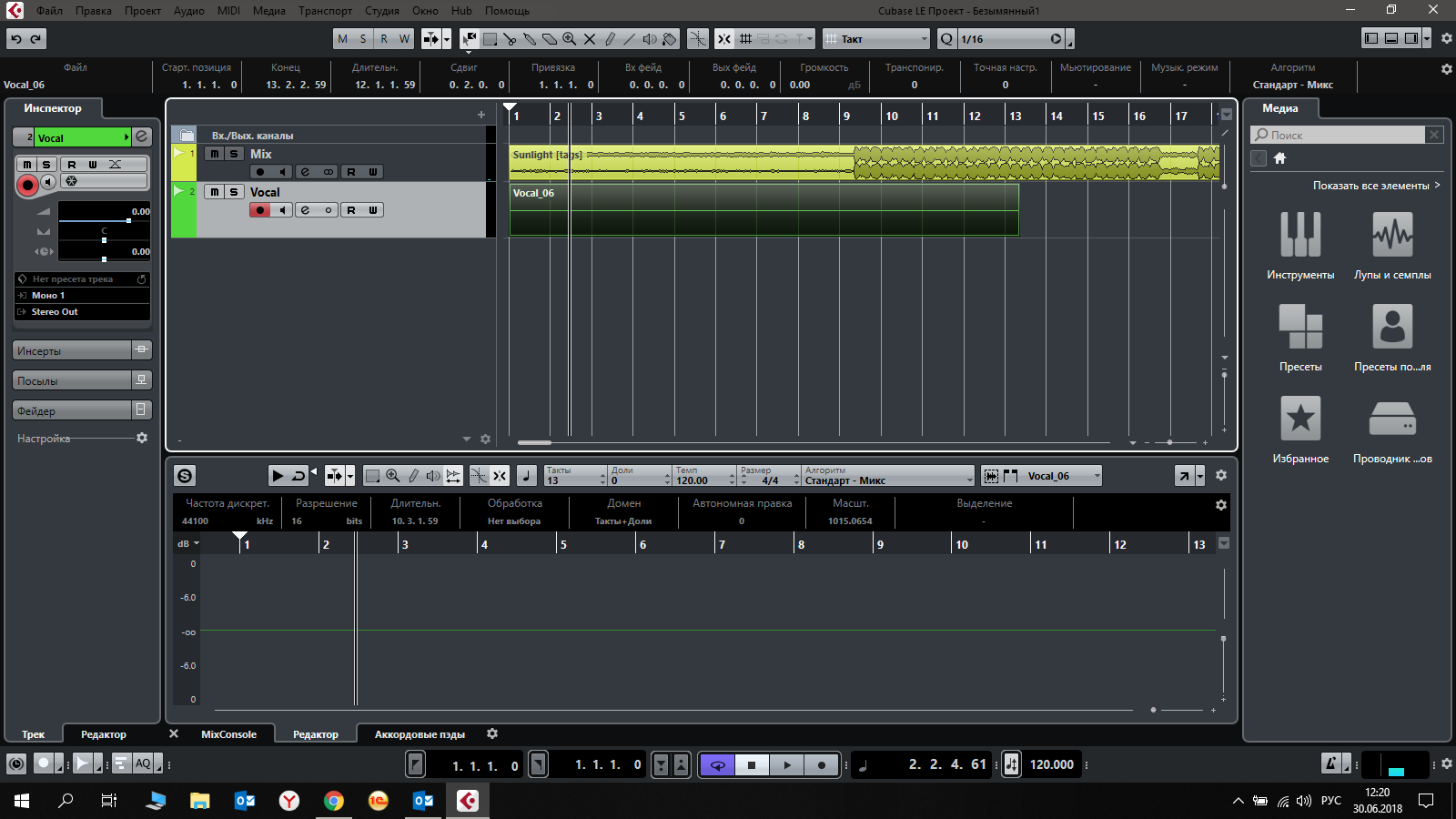The image size is (1456, 819).
Task: Click the Inspector pan slider handle
Action: pos(104,240)
